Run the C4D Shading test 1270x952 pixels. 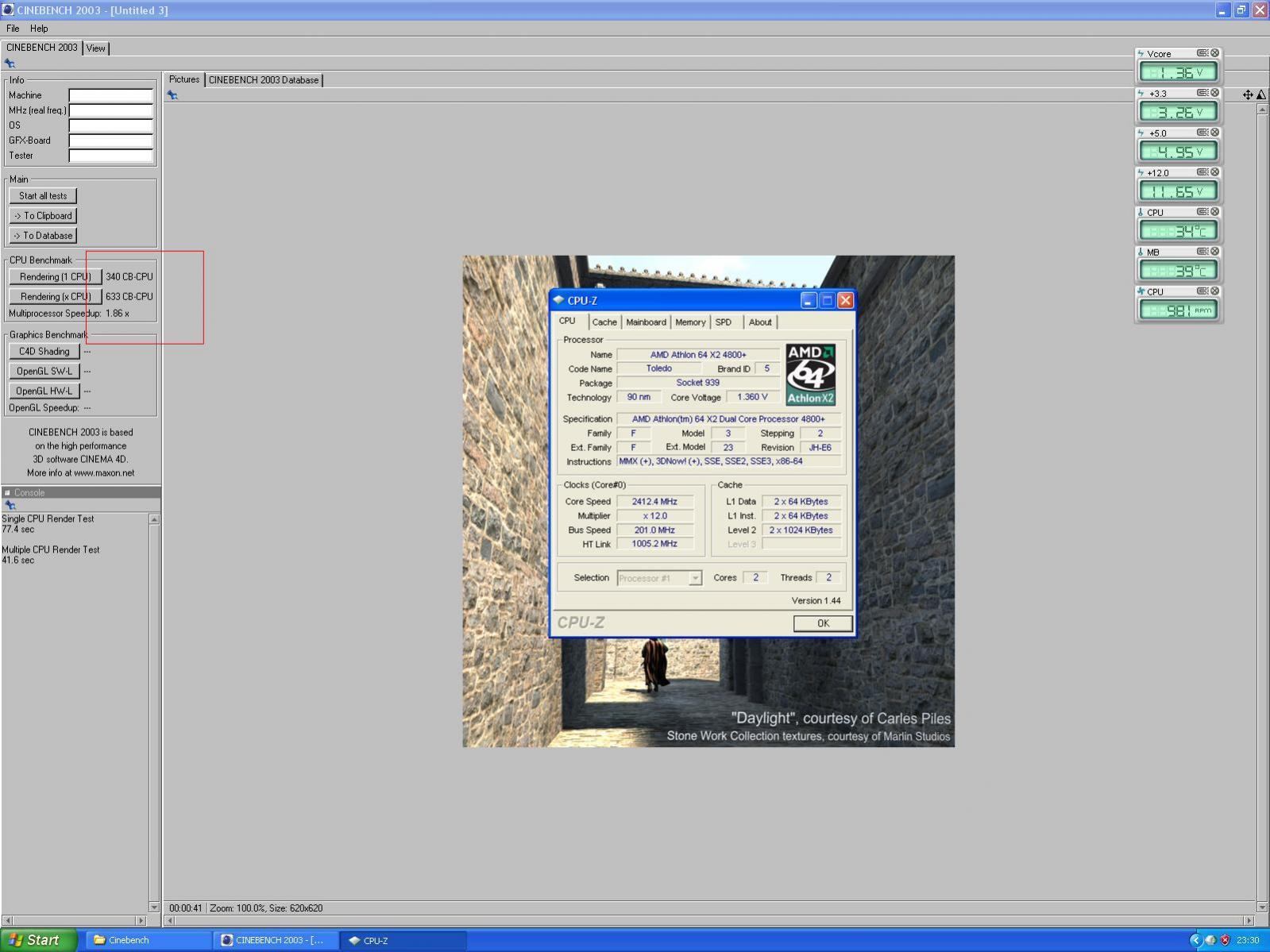point(44,352)
